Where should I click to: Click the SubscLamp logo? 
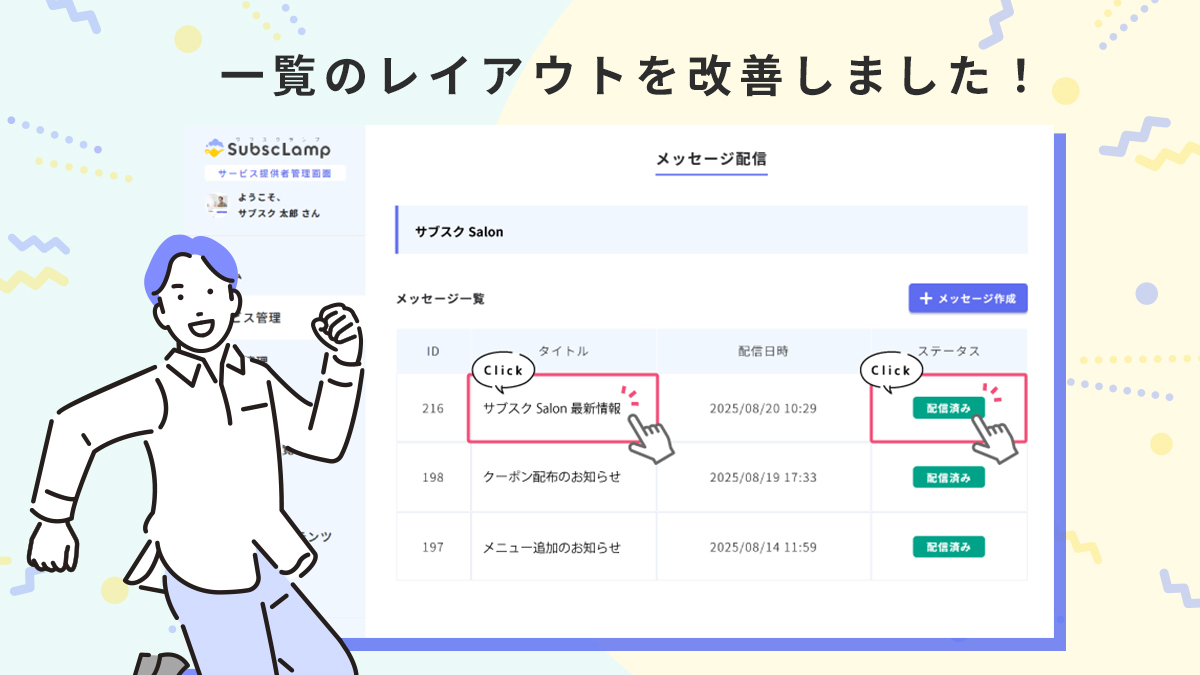point(267,148)
